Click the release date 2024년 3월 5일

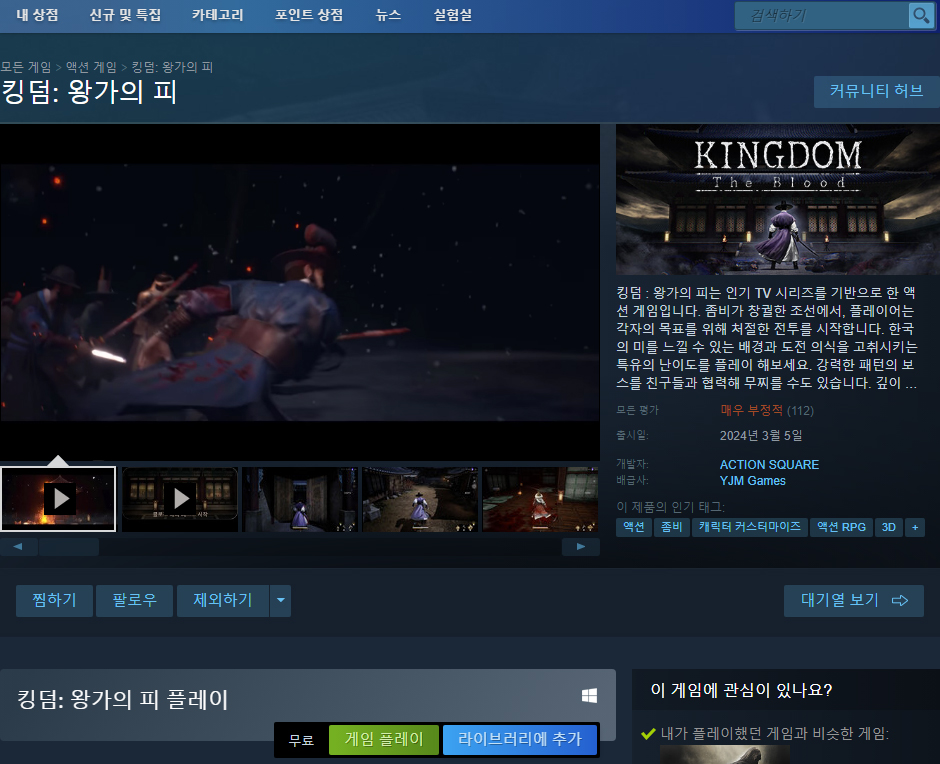[761, 435]
